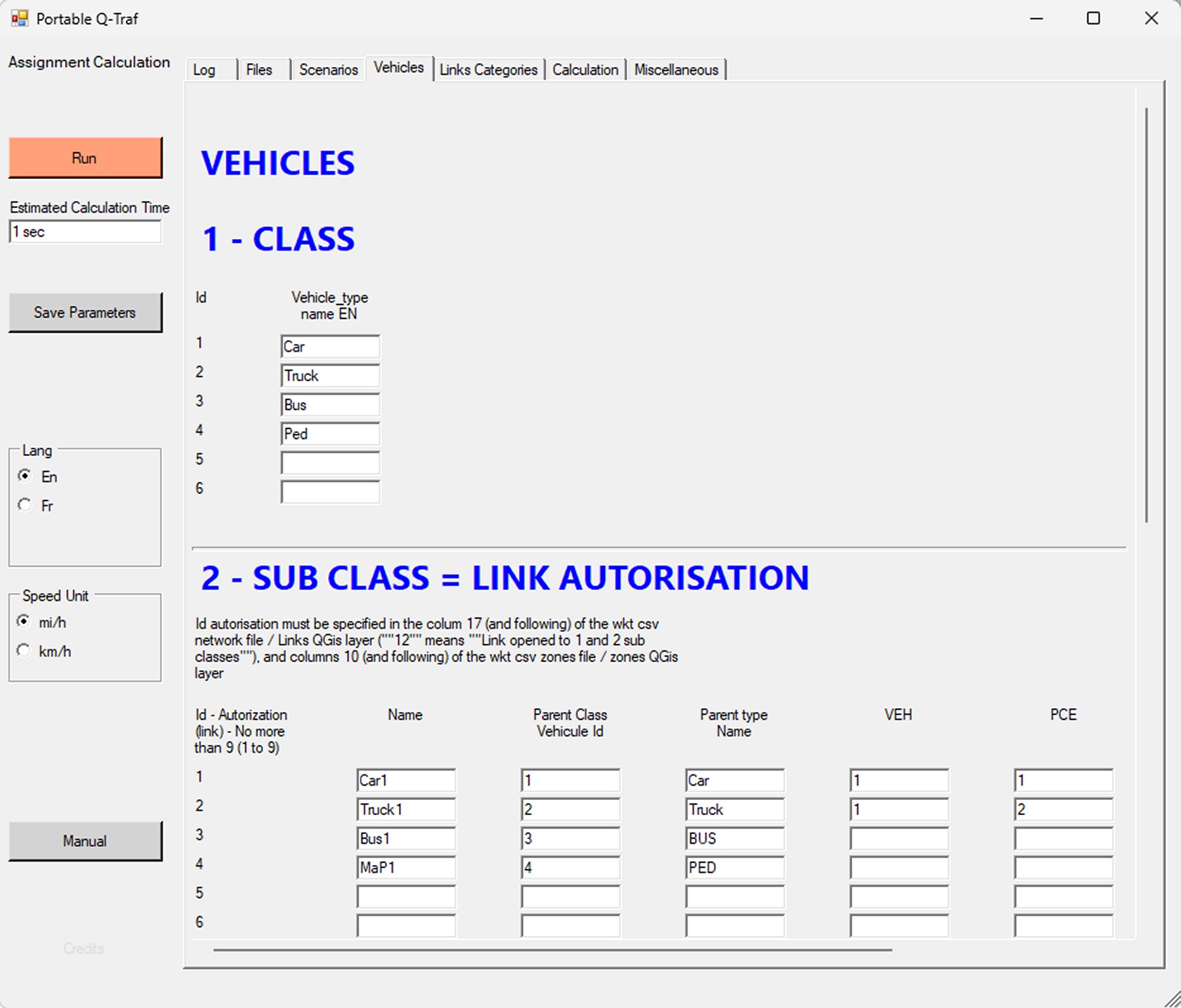This screenshot has width=1181, height=1008.
Task: Select the Vehicles tab
Action: 399,68
